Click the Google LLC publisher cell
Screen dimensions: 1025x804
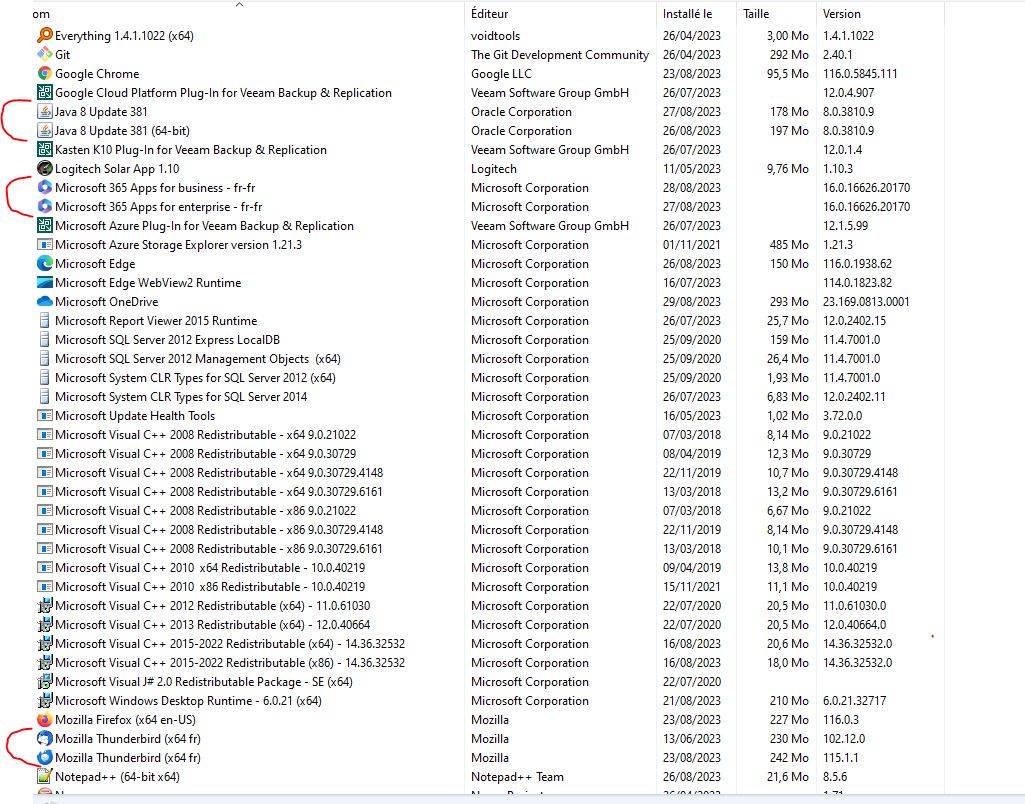[501, 73]
